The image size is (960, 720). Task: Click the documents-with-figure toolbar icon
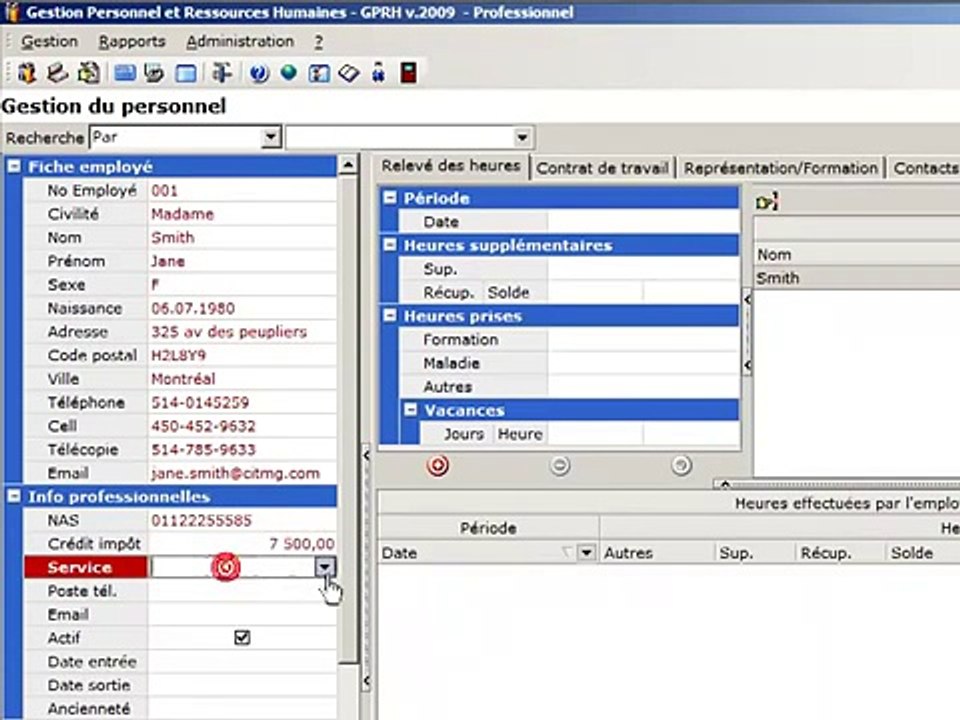(89, 73)
